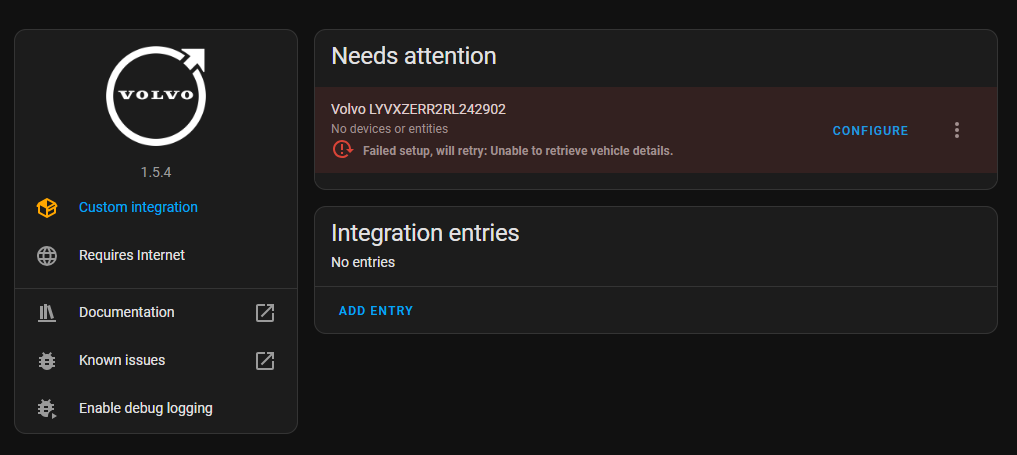Open the Custom integration link
This screenshot has width=1017, height=455.
click(138, 207)
